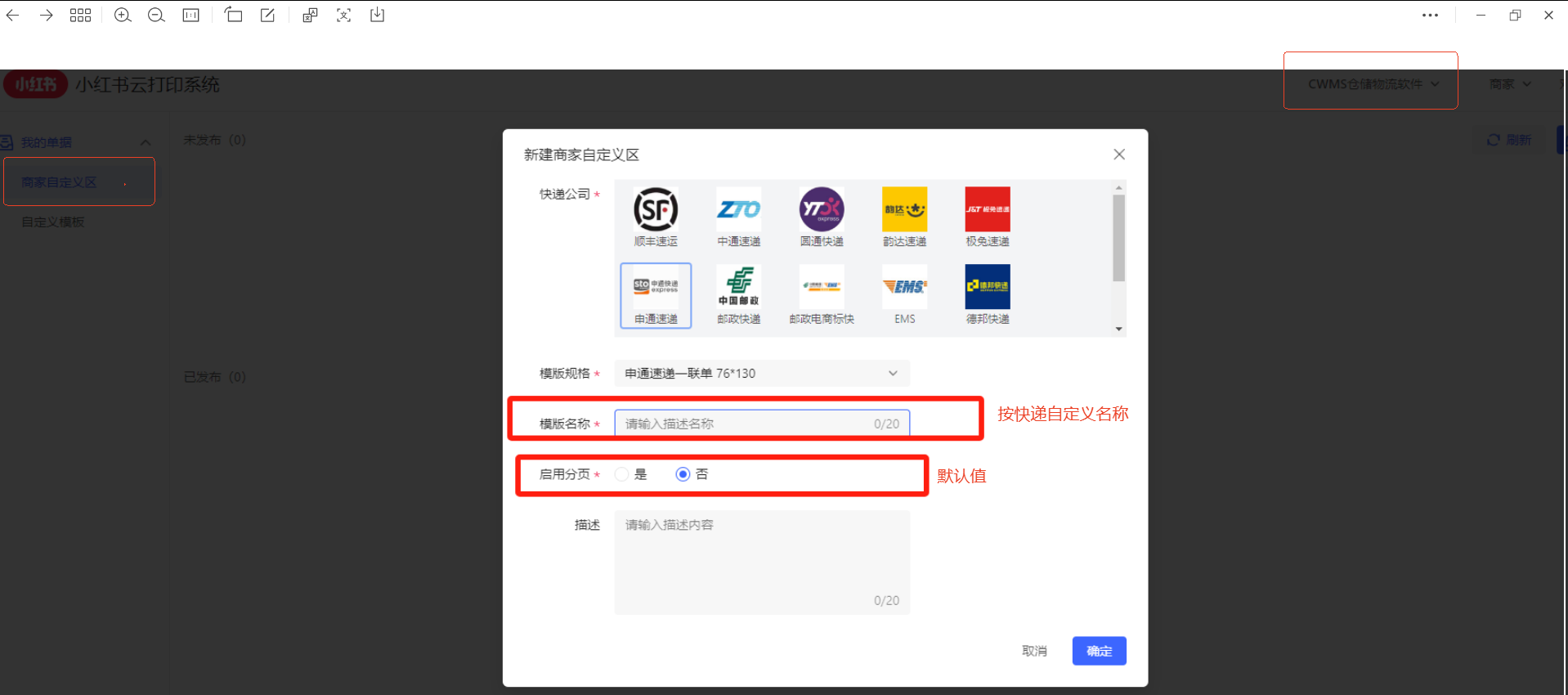Image resolution: width=1568 pixels, height=695 pixels.
Task: Click the courier list scroll-down arrow
Action: point(1118,329)
